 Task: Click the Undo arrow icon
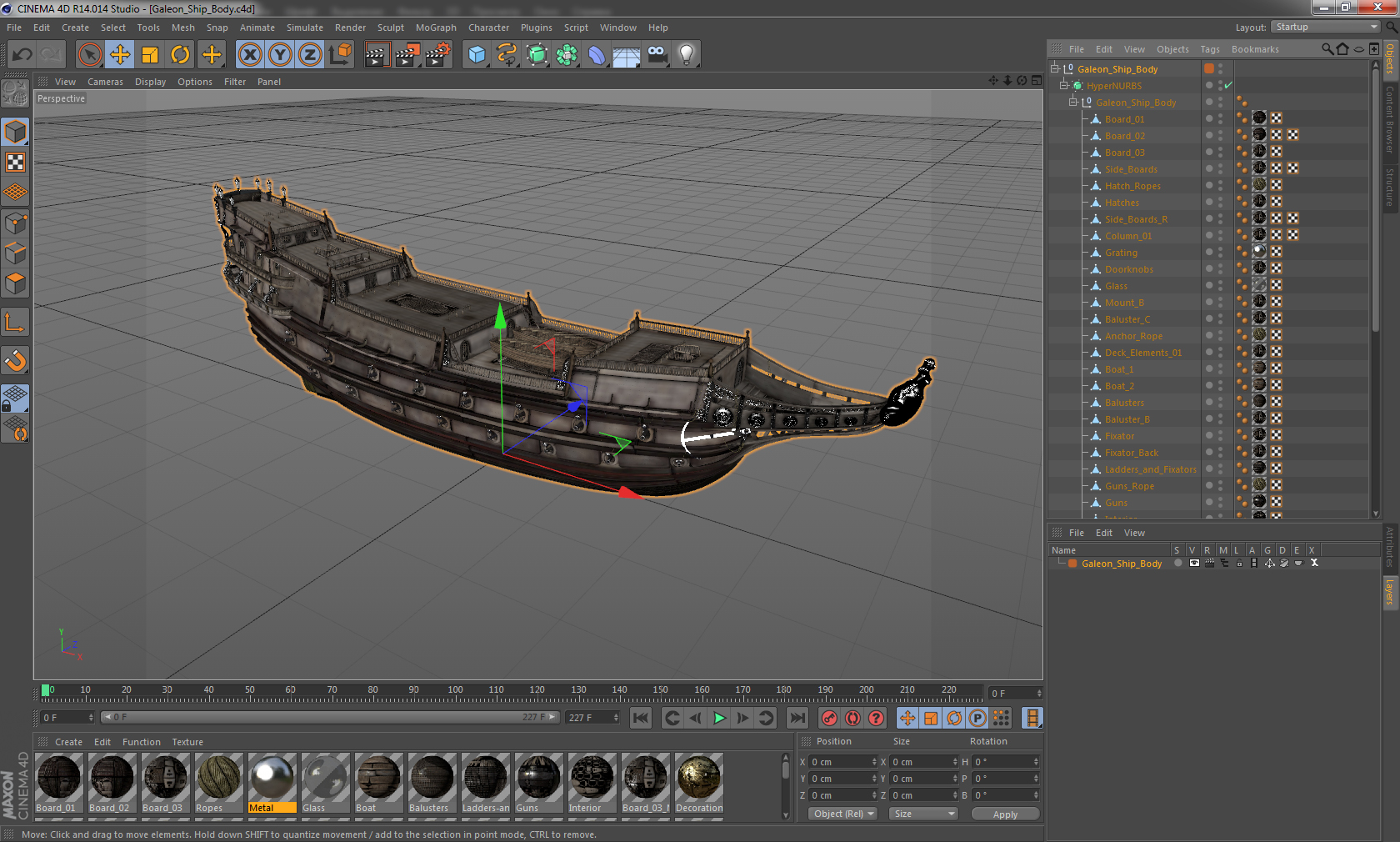point(22,55)
